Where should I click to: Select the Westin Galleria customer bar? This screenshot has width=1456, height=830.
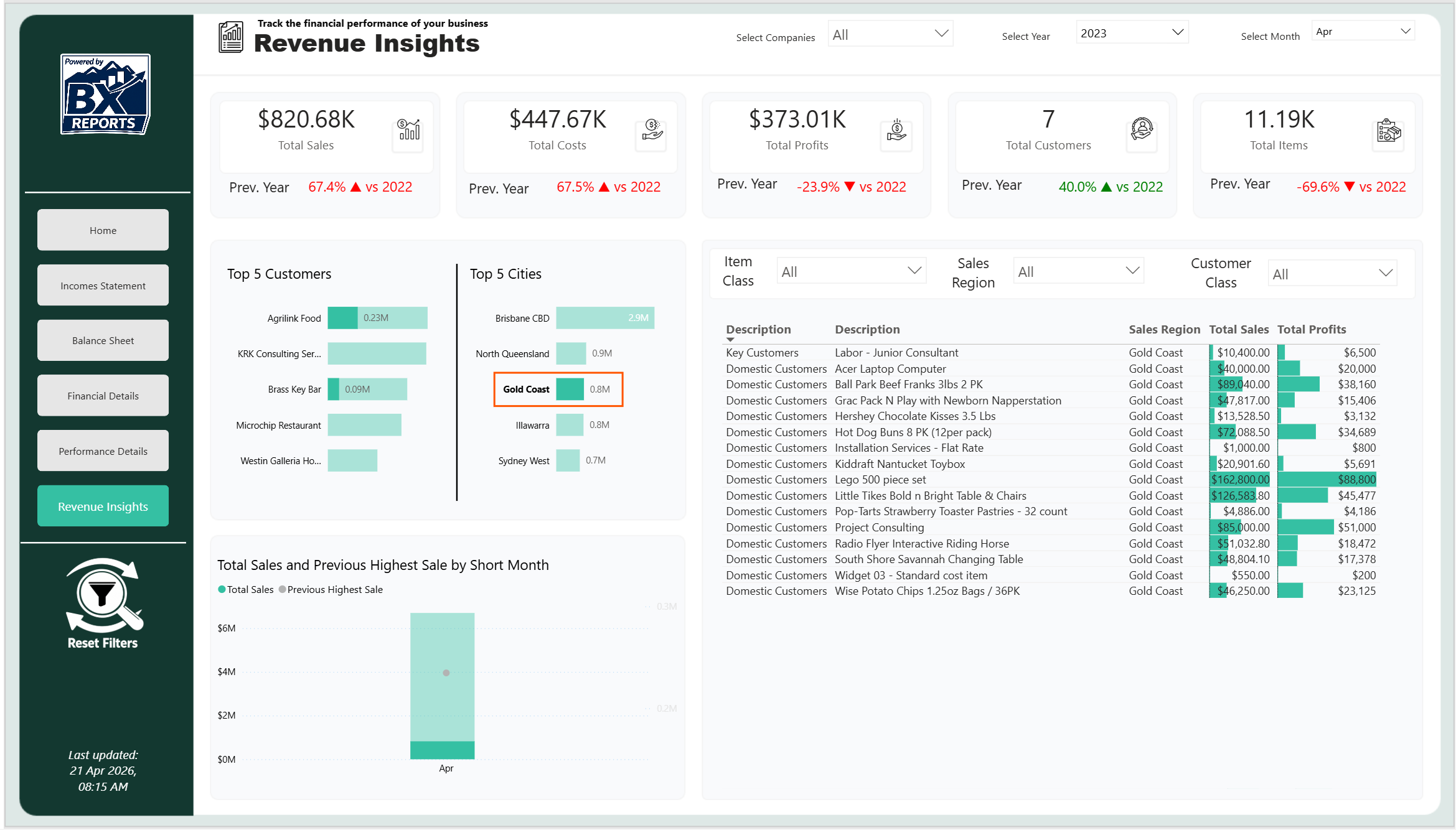pyautogui.click(x=352, y=460)
